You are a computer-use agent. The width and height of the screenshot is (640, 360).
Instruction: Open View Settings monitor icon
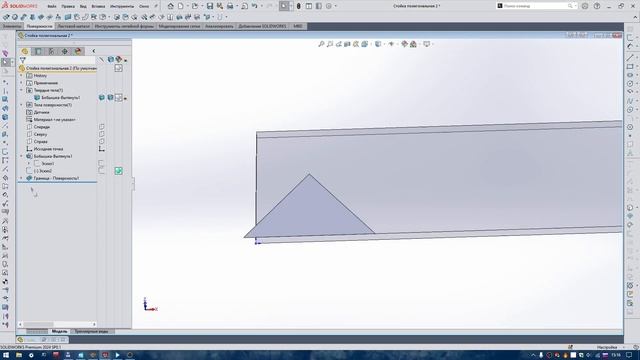(x=427, y=44)
